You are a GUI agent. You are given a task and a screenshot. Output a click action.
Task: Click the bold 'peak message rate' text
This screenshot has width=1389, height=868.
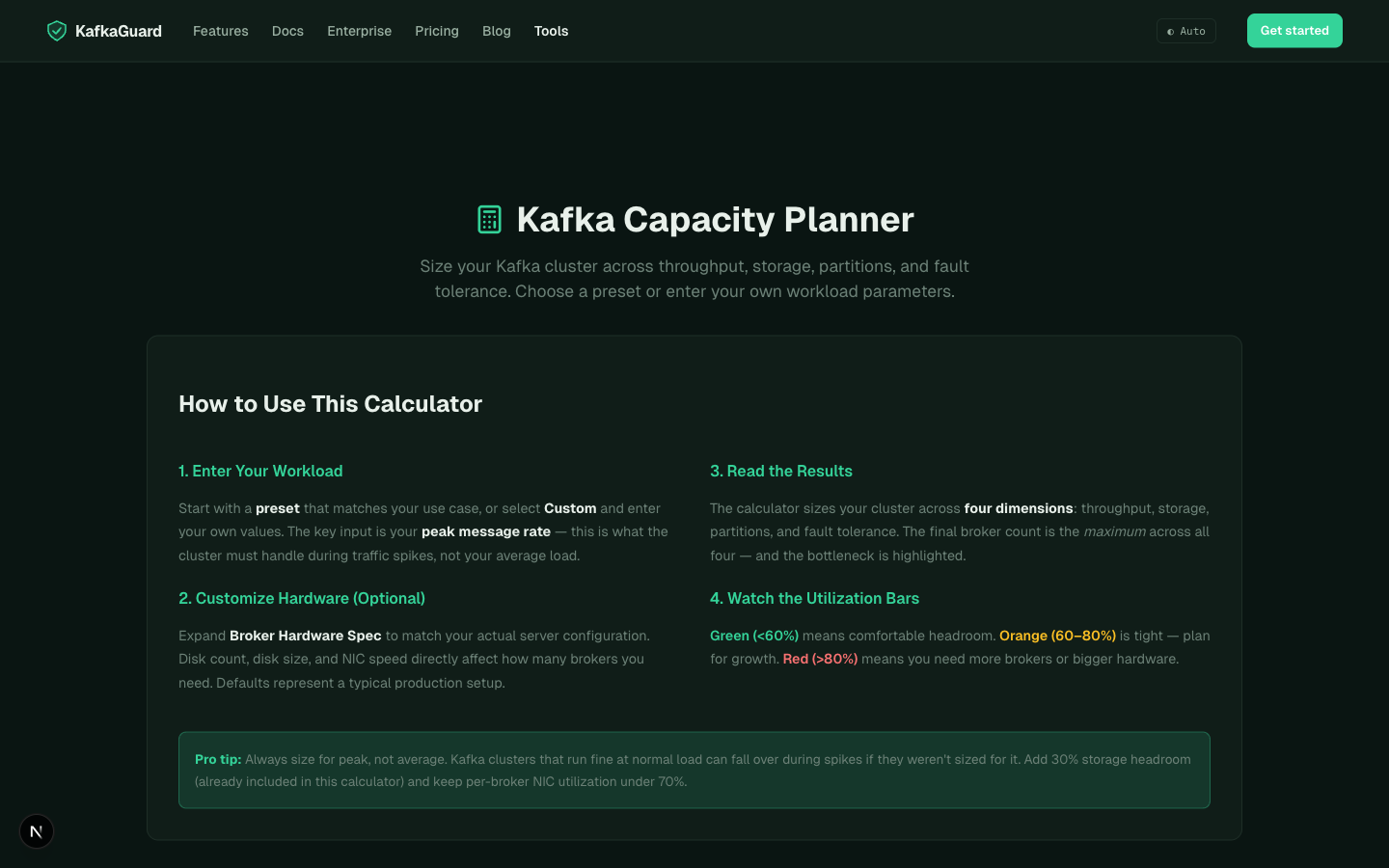click(x=486, y=531)
